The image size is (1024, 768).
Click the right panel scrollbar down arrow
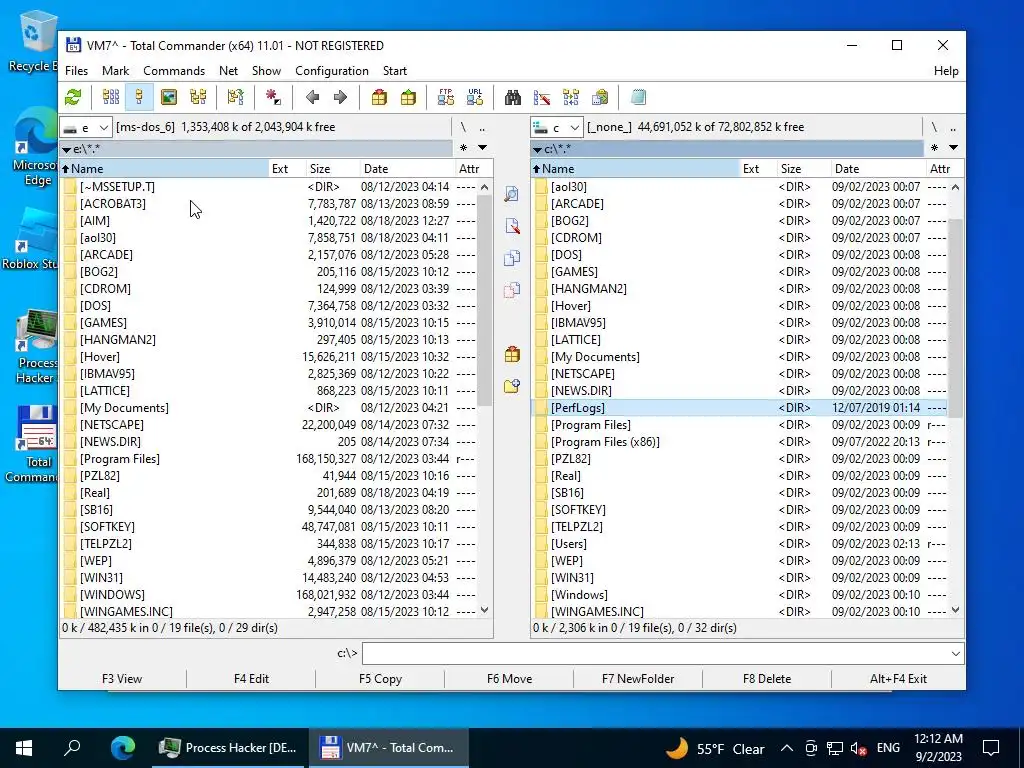[x=955, y=611]
